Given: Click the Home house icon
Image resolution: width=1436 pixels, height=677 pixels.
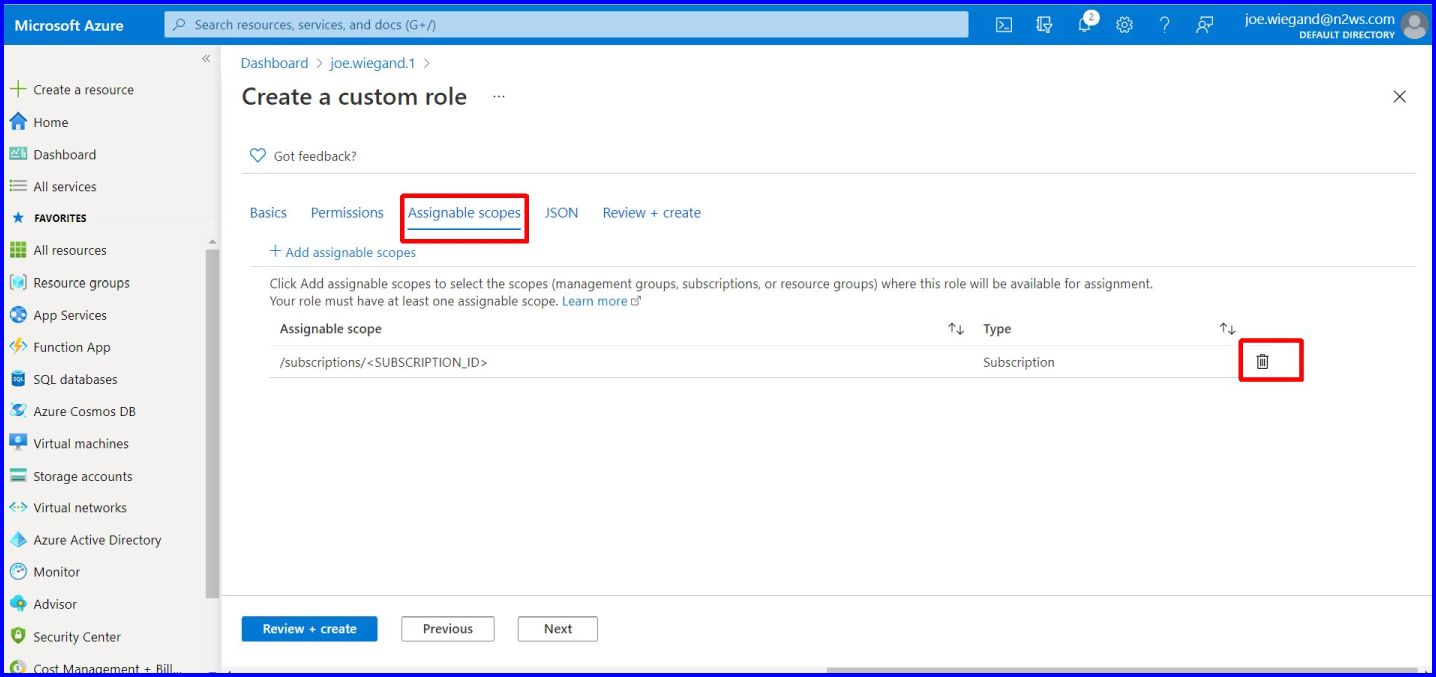Looking at the screenshot, I should click(x=18, y=122).
